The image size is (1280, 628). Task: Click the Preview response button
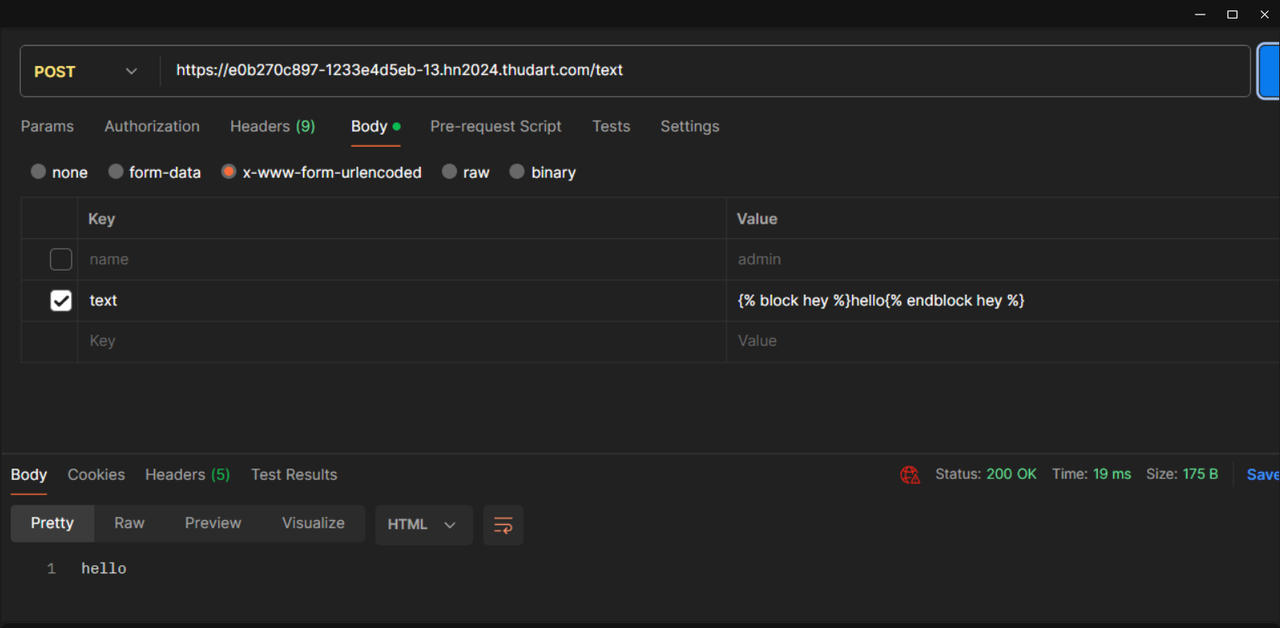coord(213,523)
